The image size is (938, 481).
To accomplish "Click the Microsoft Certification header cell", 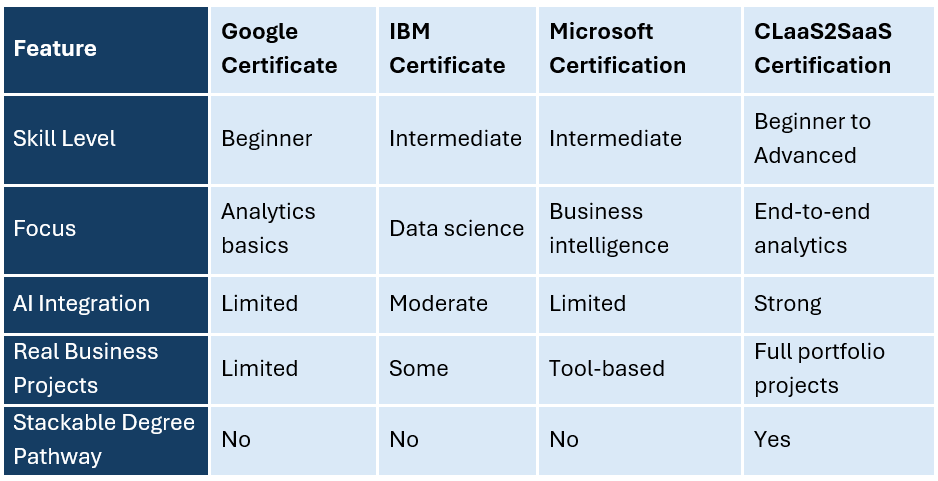I will [x=639, y=50].
